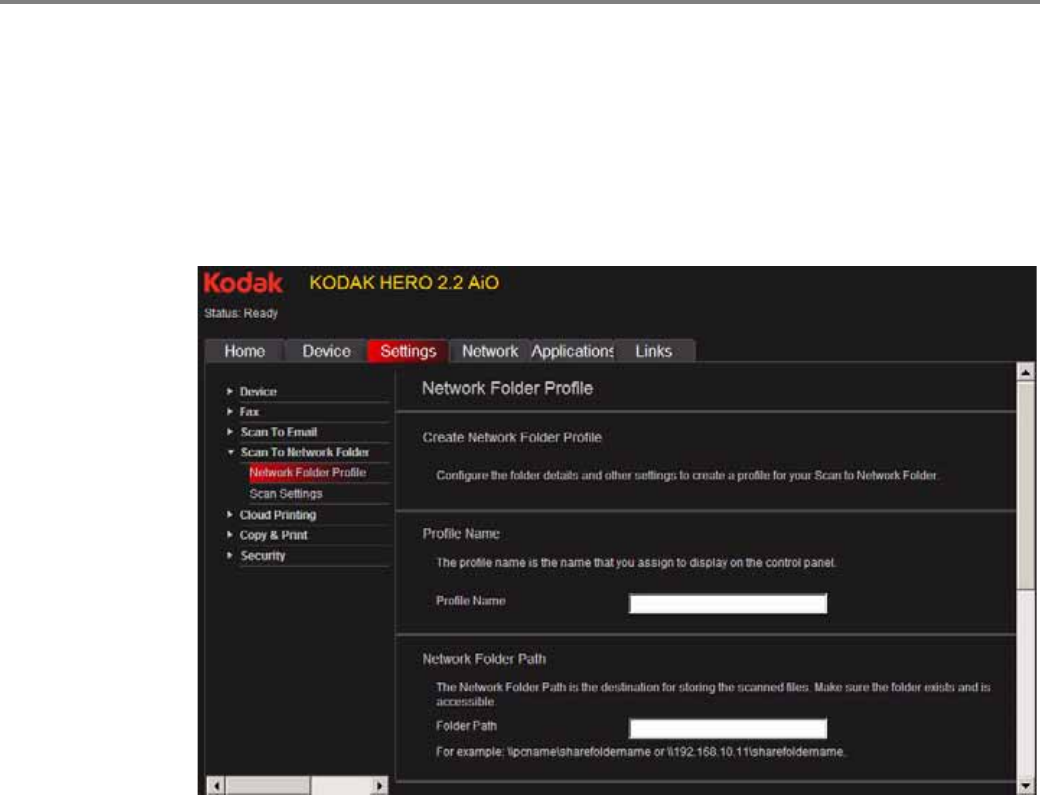Select the Settings tab
This screenshot has width=1040, height=795.
click(x=408, y=351)
